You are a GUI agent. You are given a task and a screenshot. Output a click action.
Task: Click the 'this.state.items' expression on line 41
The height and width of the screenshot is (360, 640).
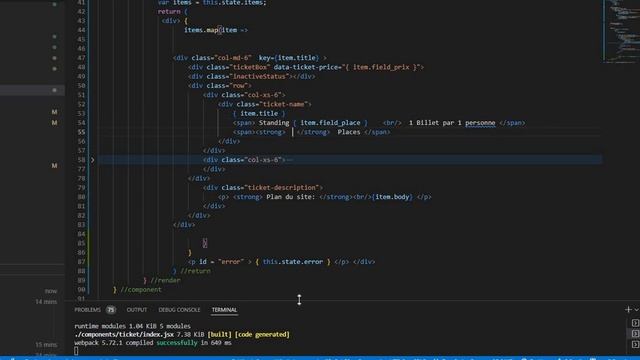[x=234, y=3]
